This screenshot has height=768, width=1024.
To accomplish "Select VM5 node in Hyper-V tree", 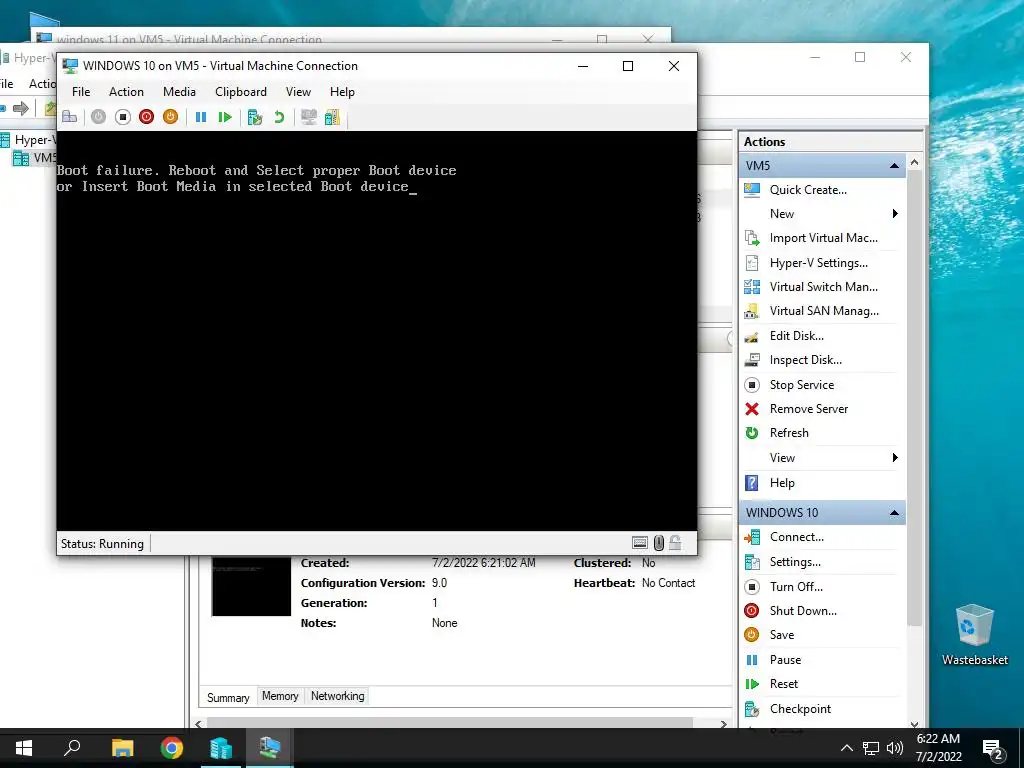I will (35, 158).
